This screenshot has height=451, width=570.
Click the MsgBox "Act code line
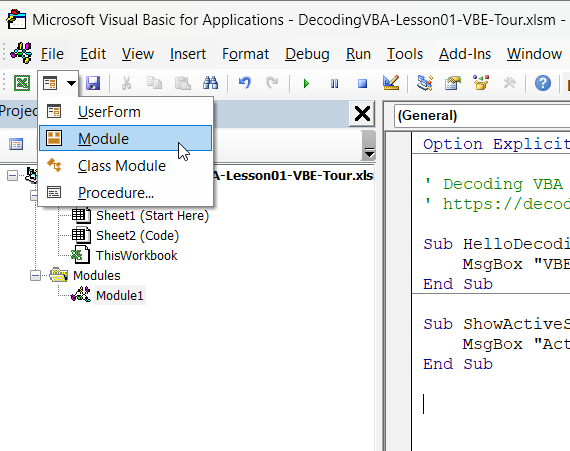tap(516, 344)
